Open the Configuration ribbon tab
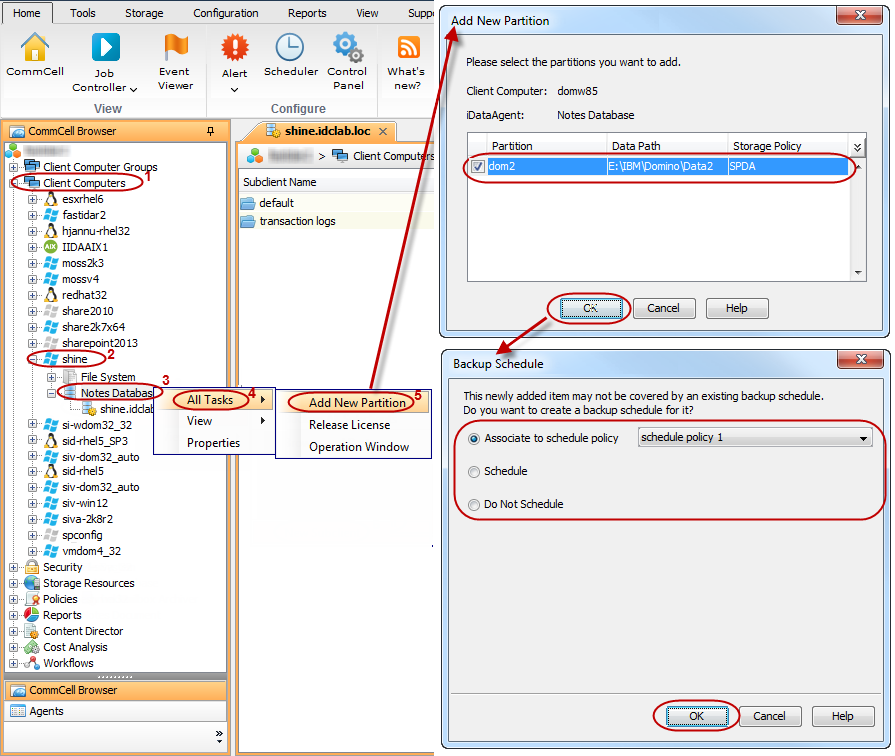 [x=225, y=13]
